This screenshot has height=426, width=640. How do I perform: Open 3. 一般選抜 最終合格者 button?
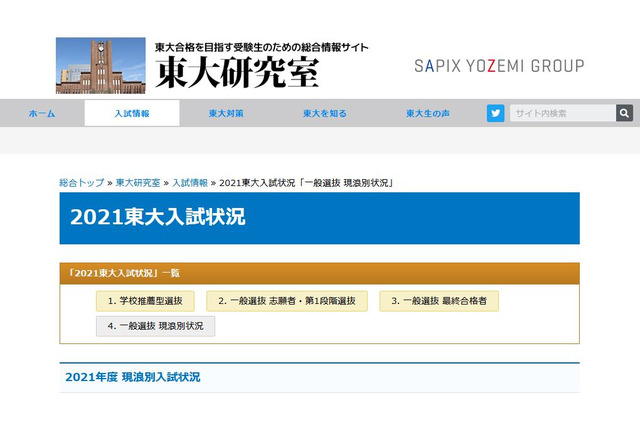(x=439, y=301)
